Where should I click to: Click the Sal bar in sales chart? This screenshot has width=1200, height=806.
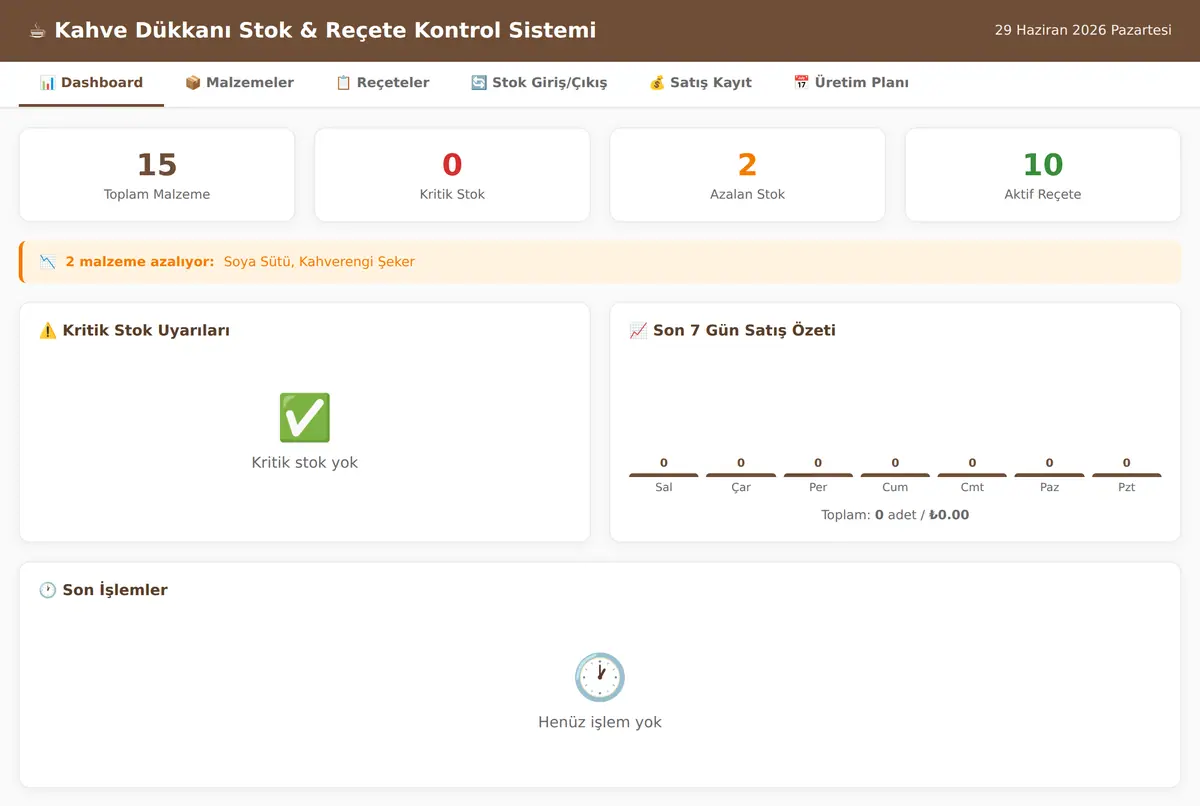point(664,475)
